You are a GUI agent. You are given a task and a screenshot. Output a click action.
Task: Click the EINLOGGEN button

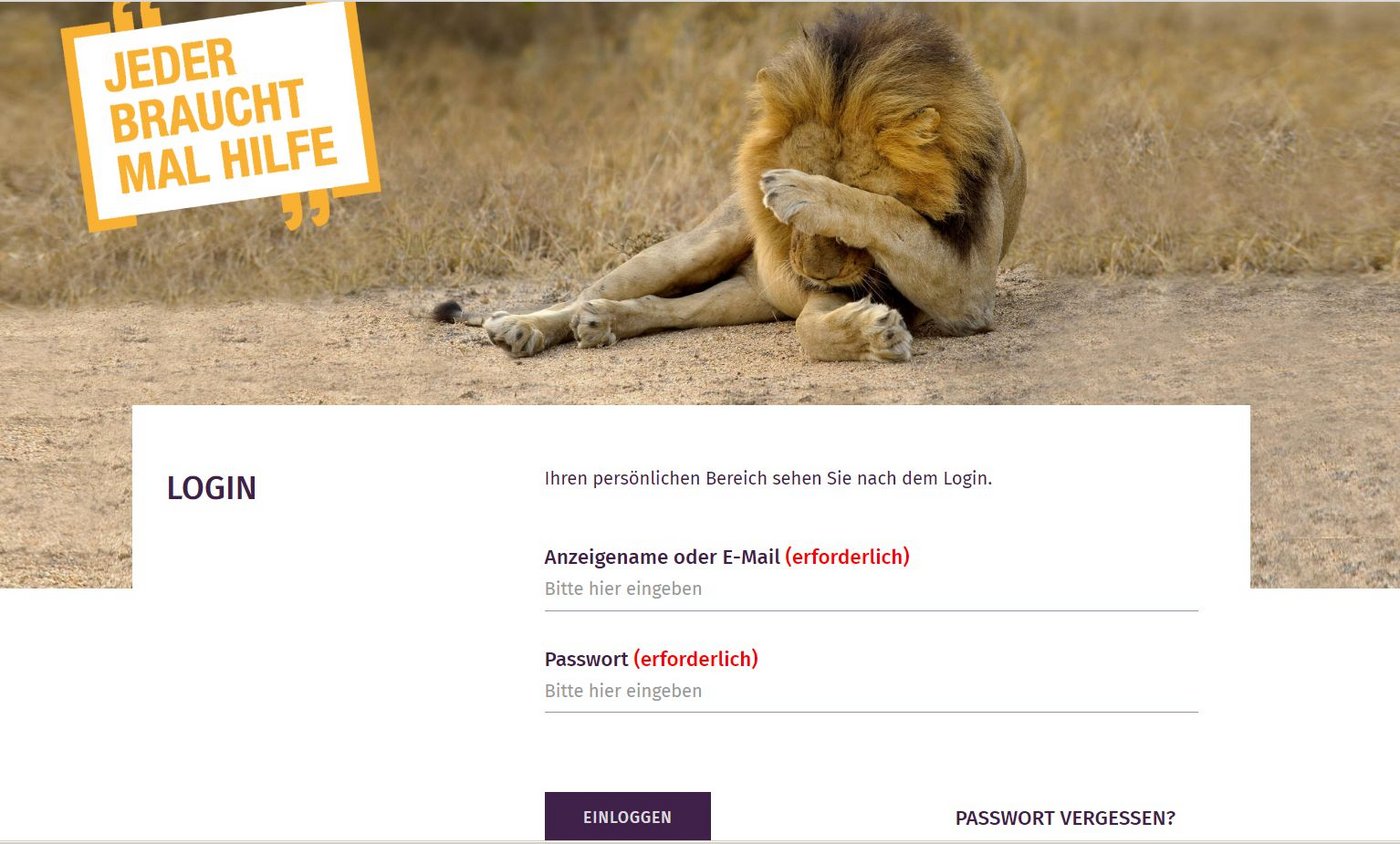pos(628,817)
